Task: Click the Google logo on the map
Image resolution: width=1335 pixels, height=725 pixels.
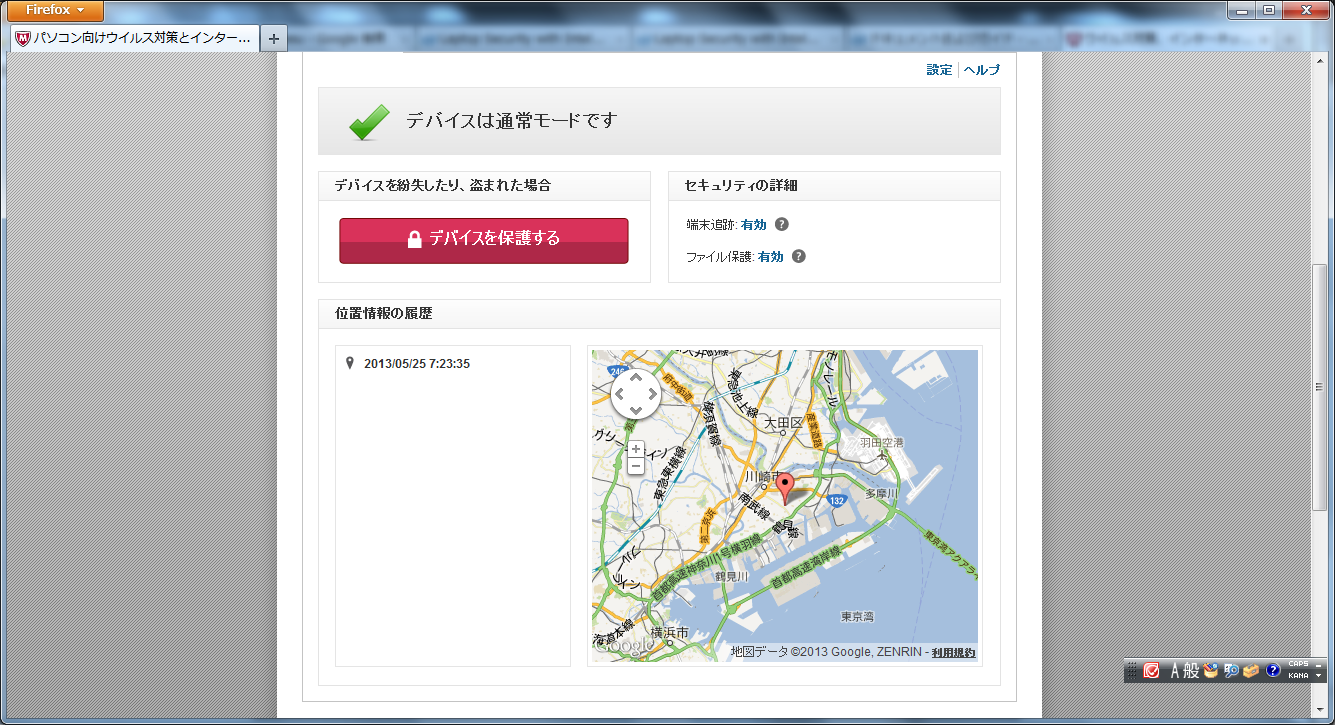Action: [x=624, y=646]
